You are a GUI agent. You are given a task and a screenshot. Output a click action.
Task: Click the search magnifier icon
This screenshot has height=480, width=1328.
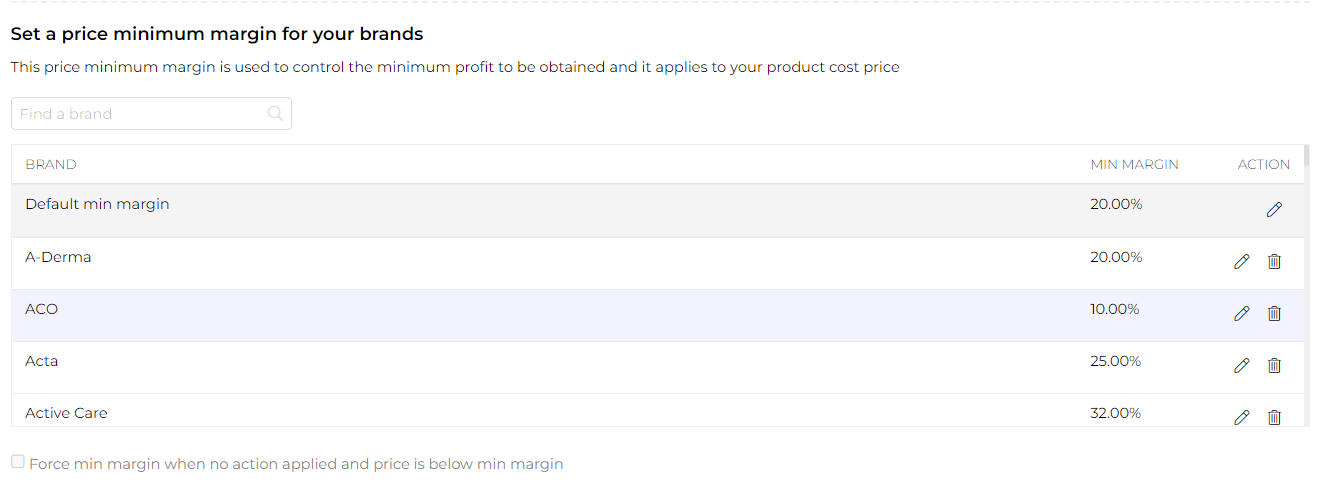click(276, 114)
